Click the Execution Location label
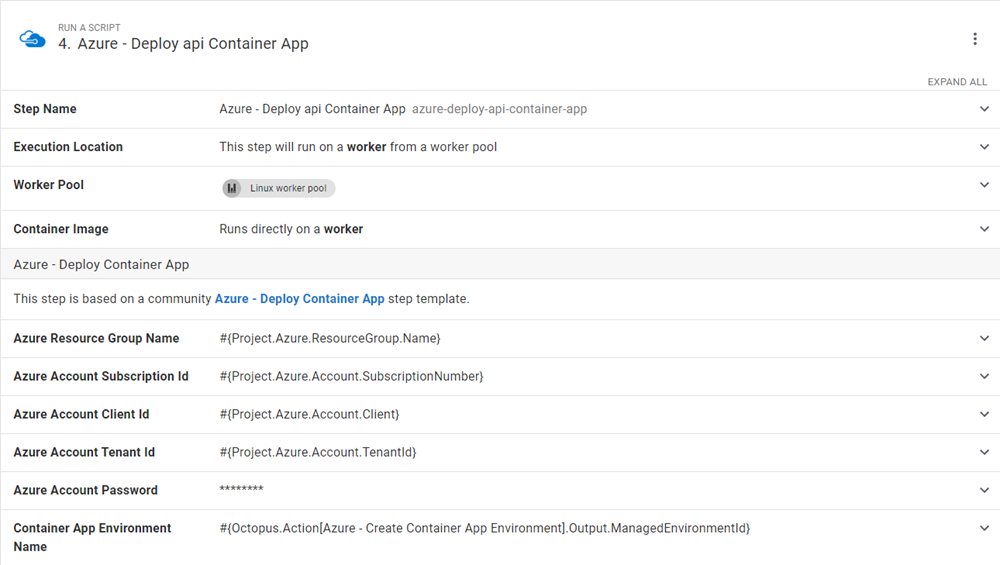 click(68, 147)
